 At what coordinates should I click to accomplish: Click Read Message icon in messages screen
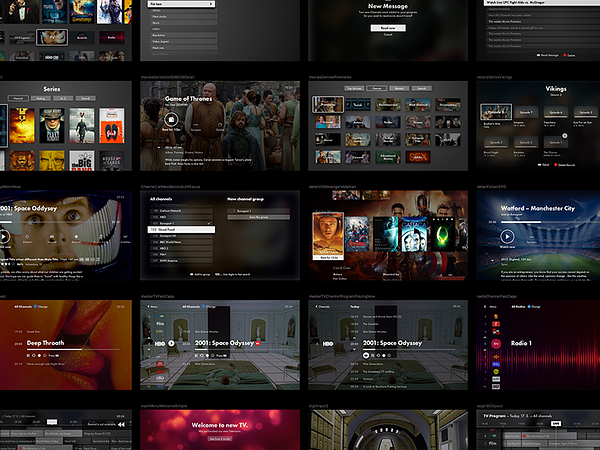[538, 55]
